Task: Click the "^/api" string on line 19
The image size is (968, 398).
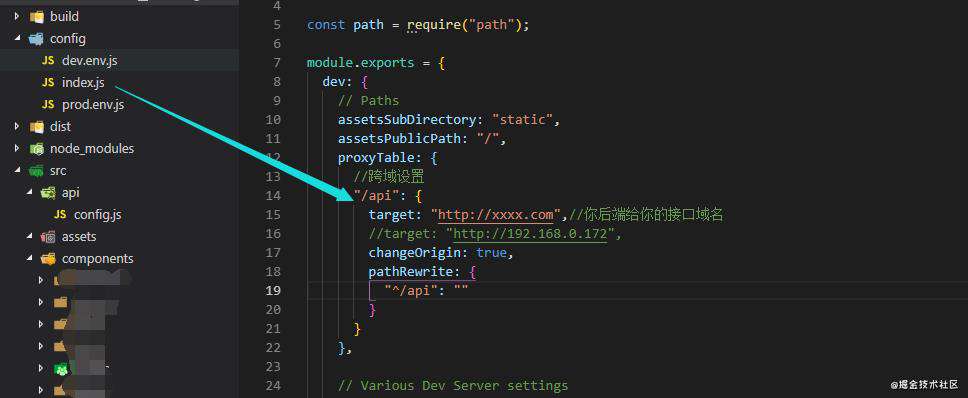Action: click(411, 291)
